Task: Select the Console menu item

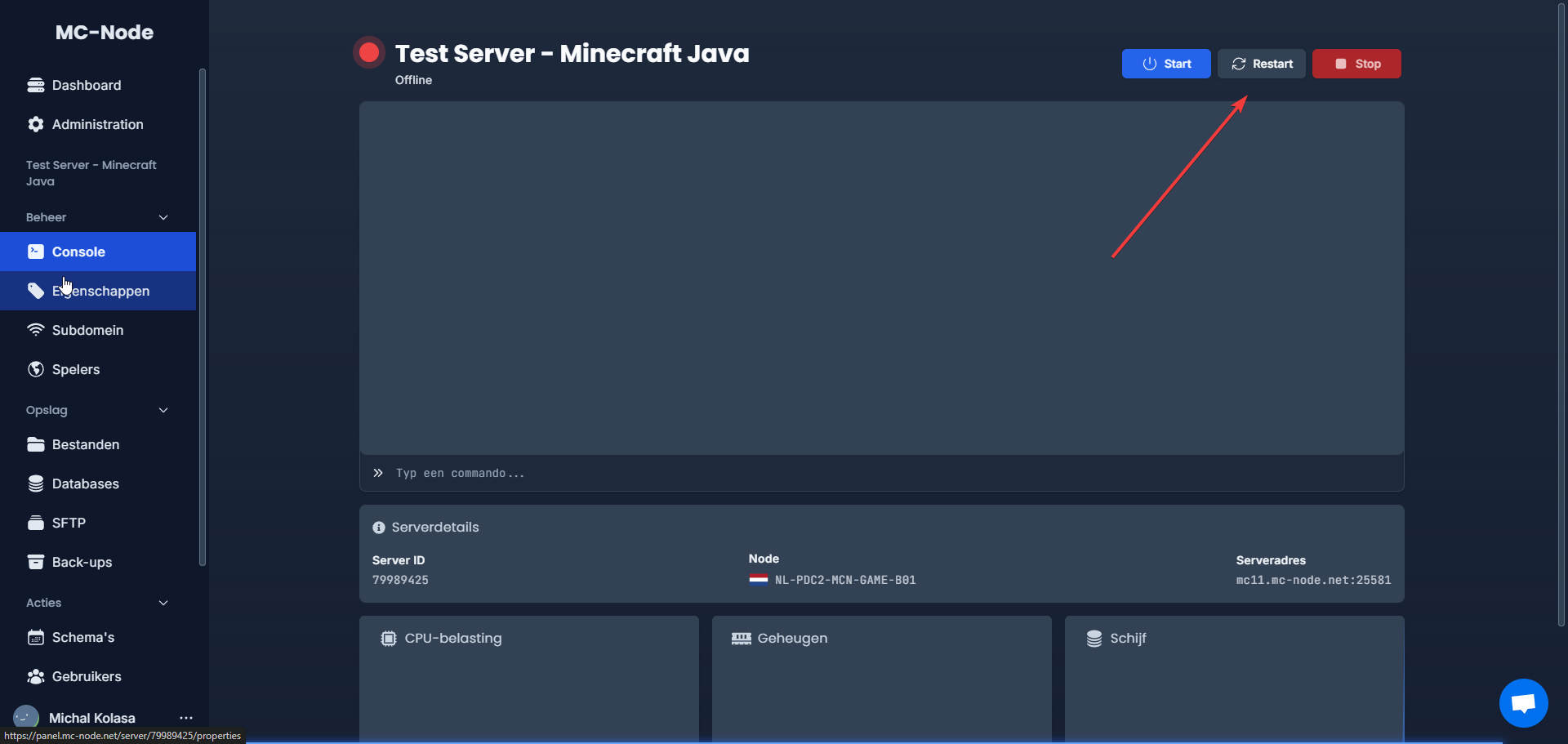Action: coord(98,252)
